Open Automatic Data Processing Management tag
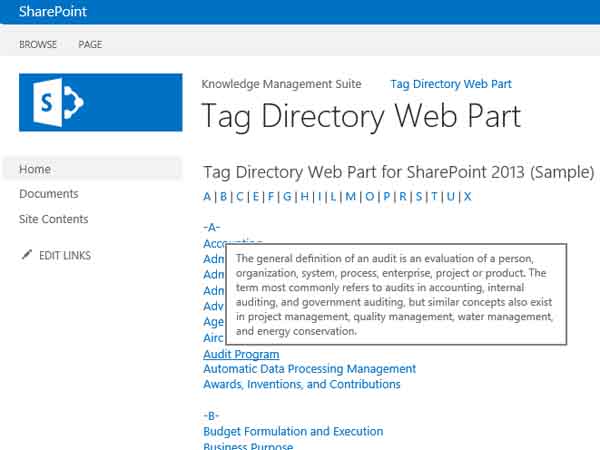Screen dimensions: 600x450 tap(310, 369)
